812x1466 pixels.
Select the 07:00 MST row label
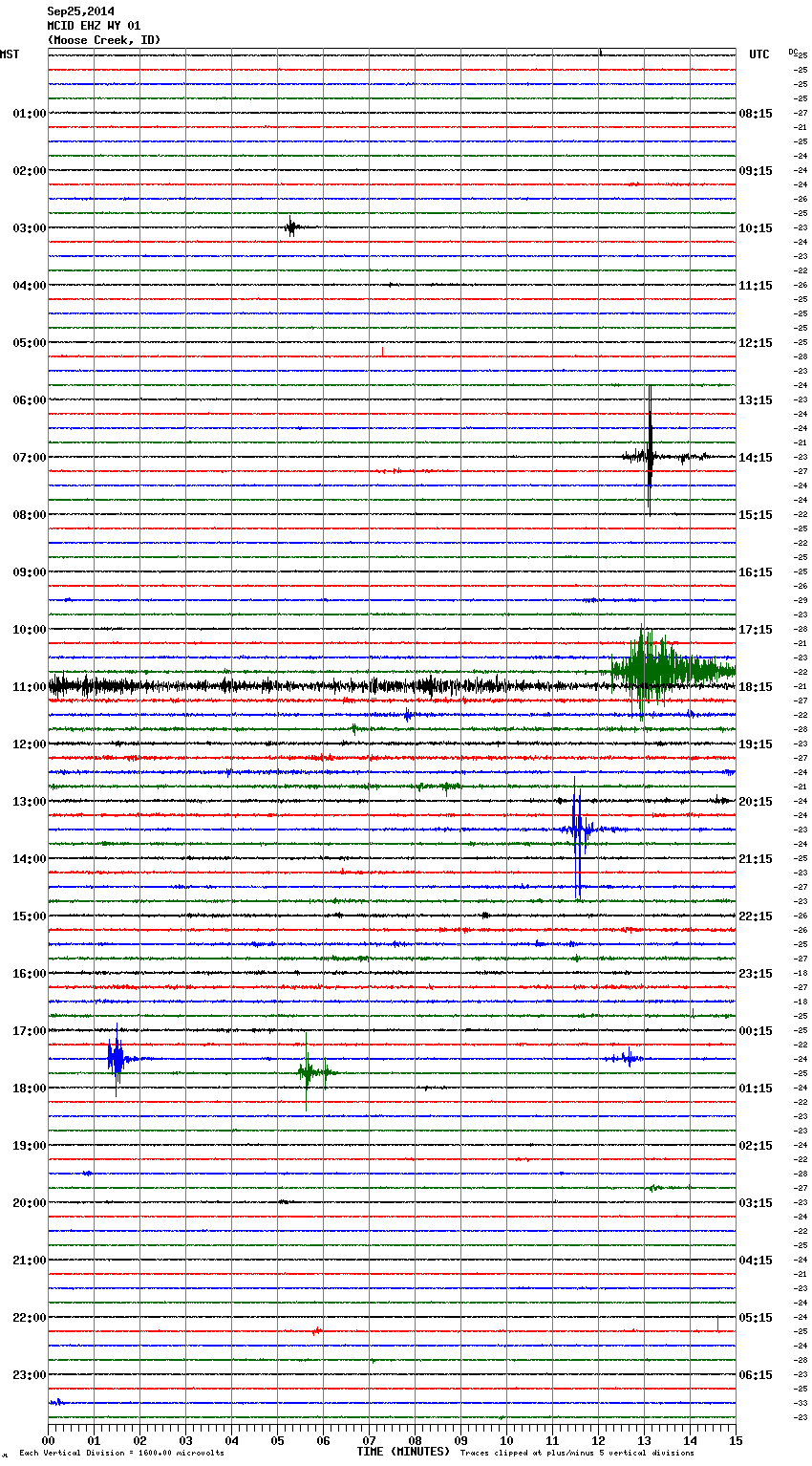[29, 458]
